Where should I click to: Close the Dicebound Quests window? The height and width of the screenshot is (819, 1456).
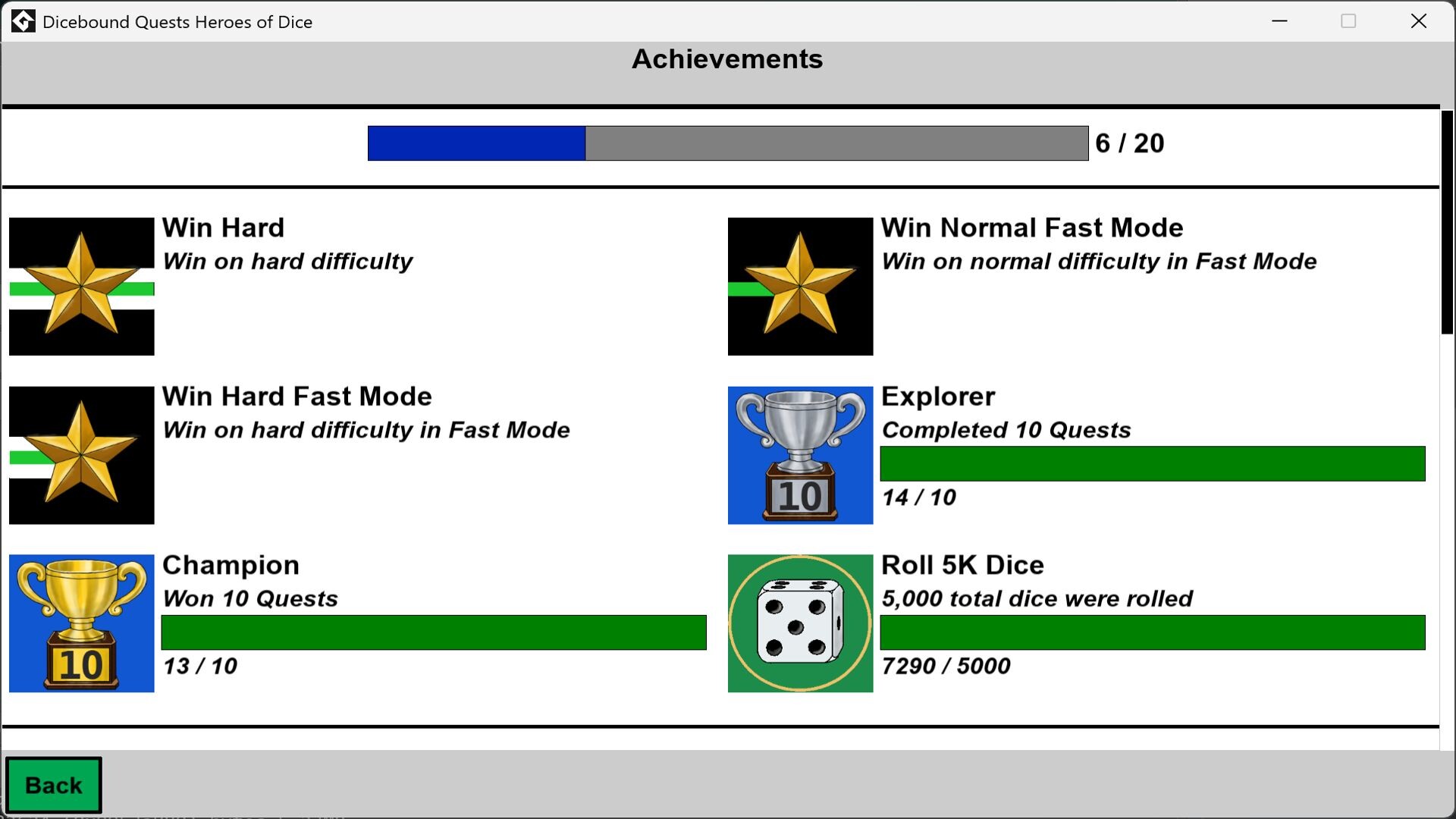coord(1419,21)
